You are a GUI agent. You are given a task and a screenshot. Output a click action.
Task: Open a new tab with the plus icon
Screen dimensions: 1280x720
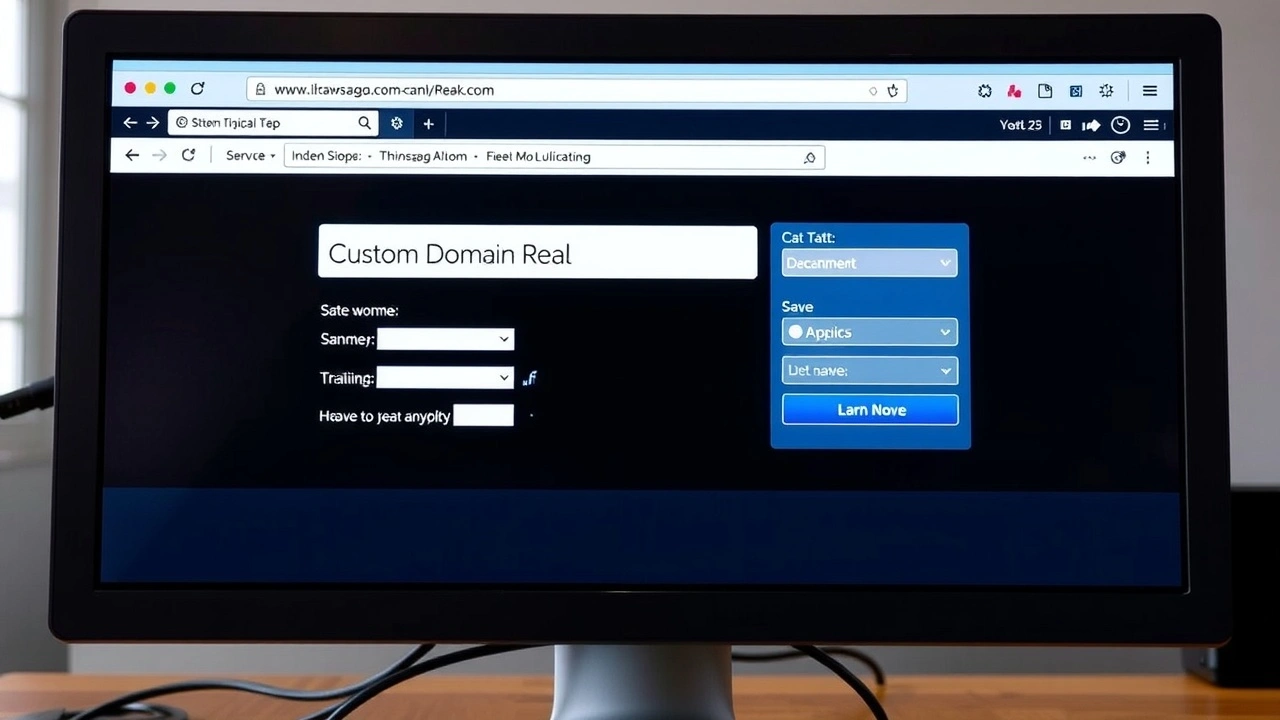coord(428,124)
